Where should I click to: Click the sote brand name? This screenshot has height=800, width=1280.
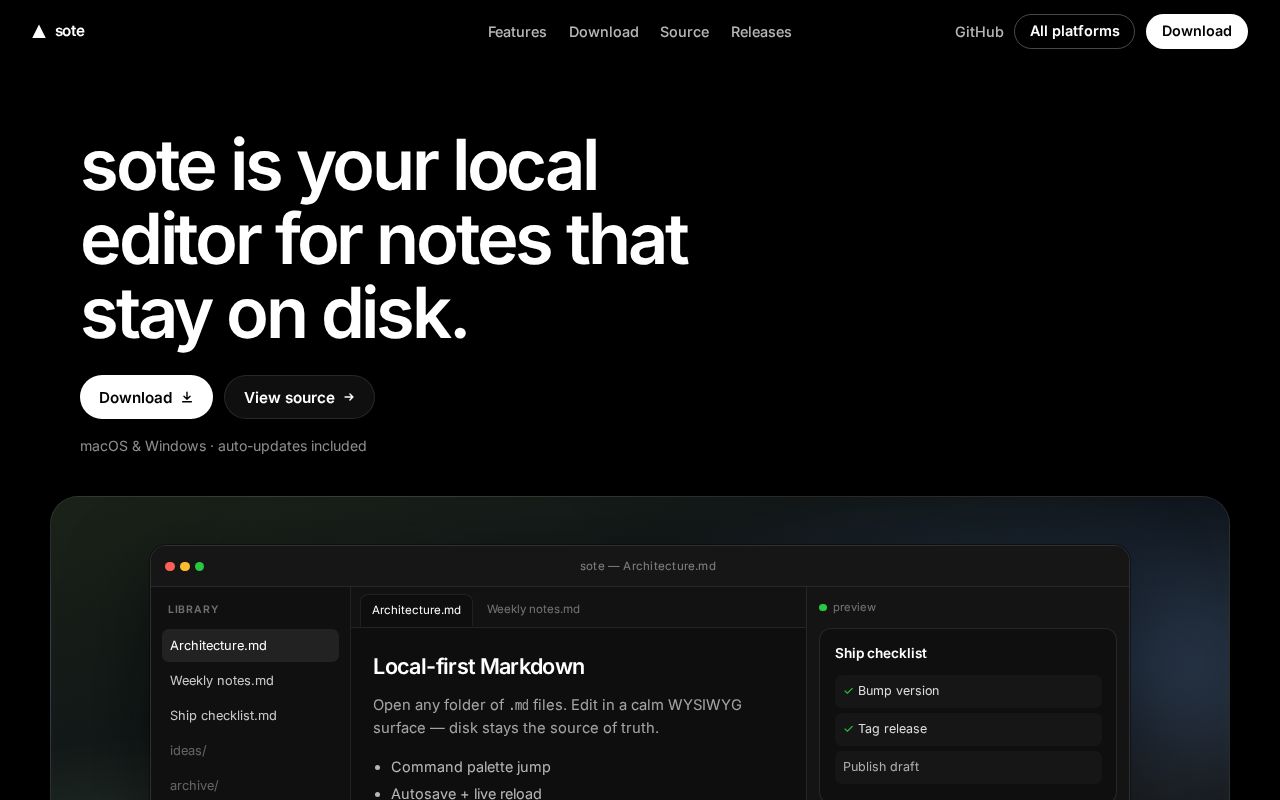[70, 31]
